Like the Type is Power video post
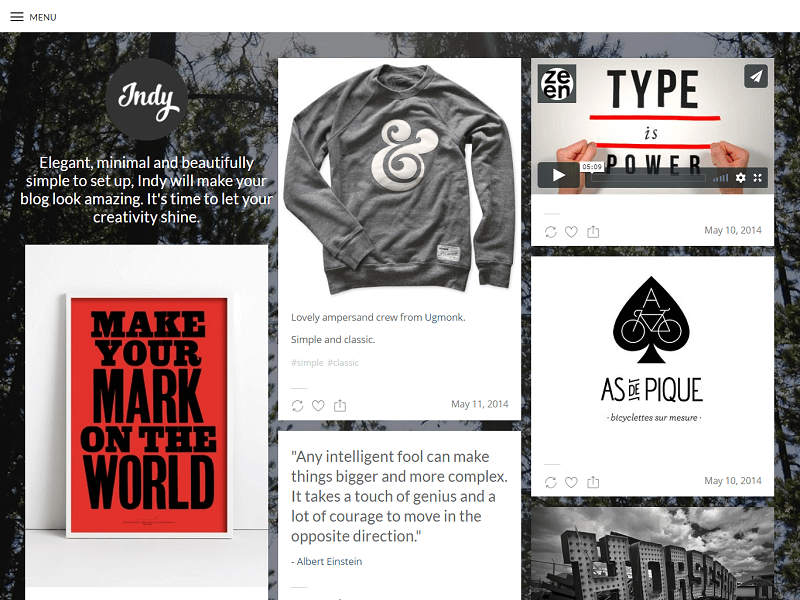800x600 pixels. pos(571,232)
